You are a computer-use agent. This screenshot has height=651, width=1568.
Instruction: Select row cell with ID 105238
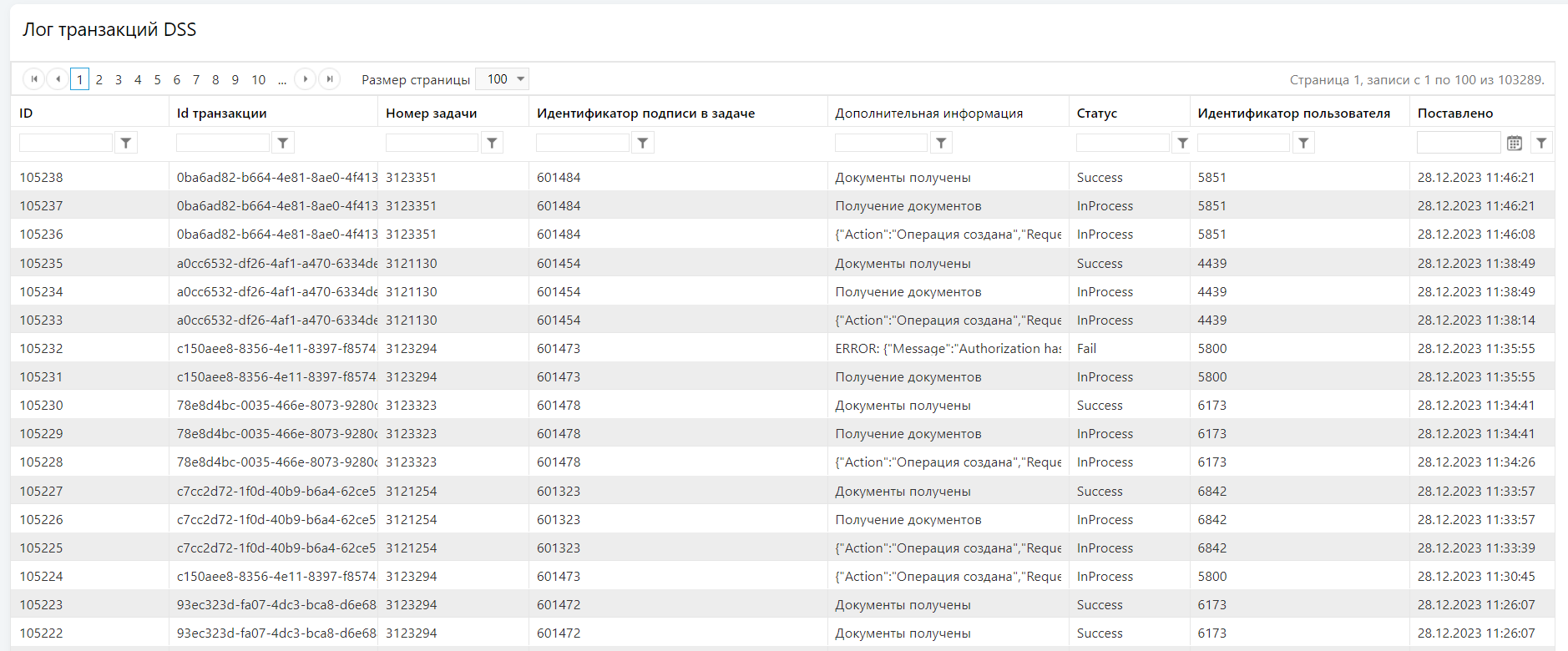41,177
